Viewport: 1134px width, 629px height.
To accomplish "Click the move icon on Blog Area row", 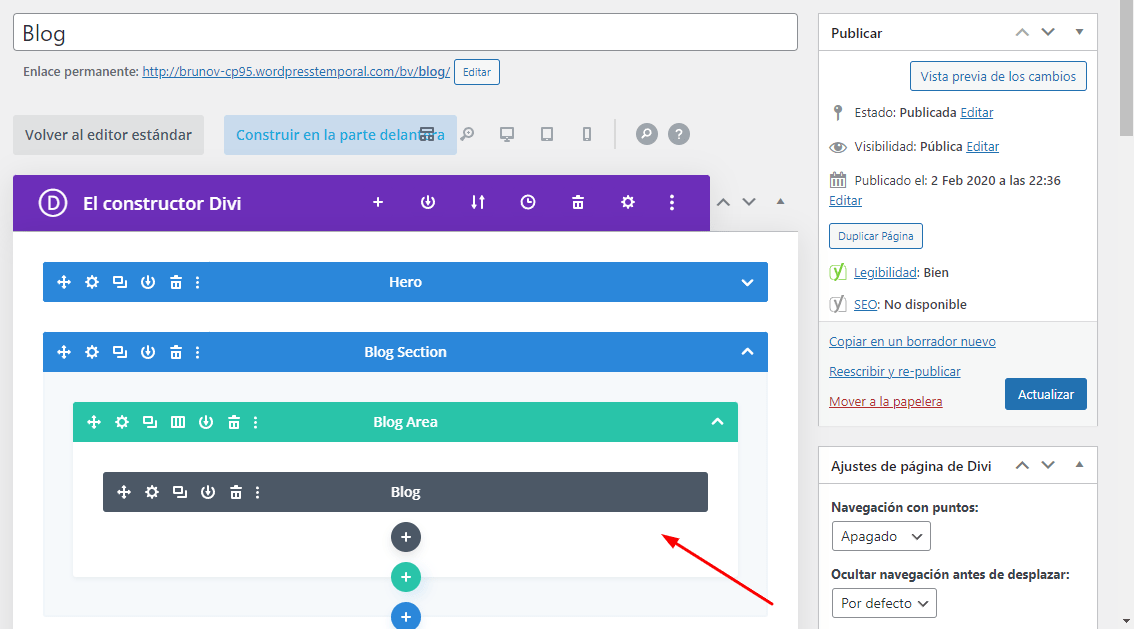I will pyautogui.click(x=94, y=422).
